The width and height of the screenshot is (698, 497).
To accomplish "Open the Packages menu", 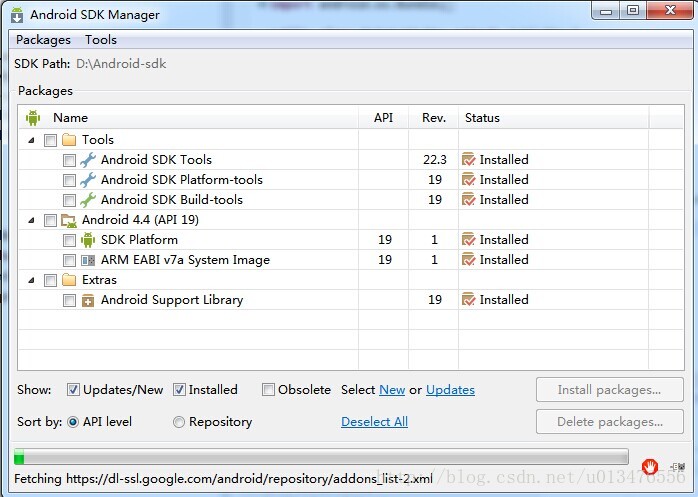I will [x=43, y=40].
